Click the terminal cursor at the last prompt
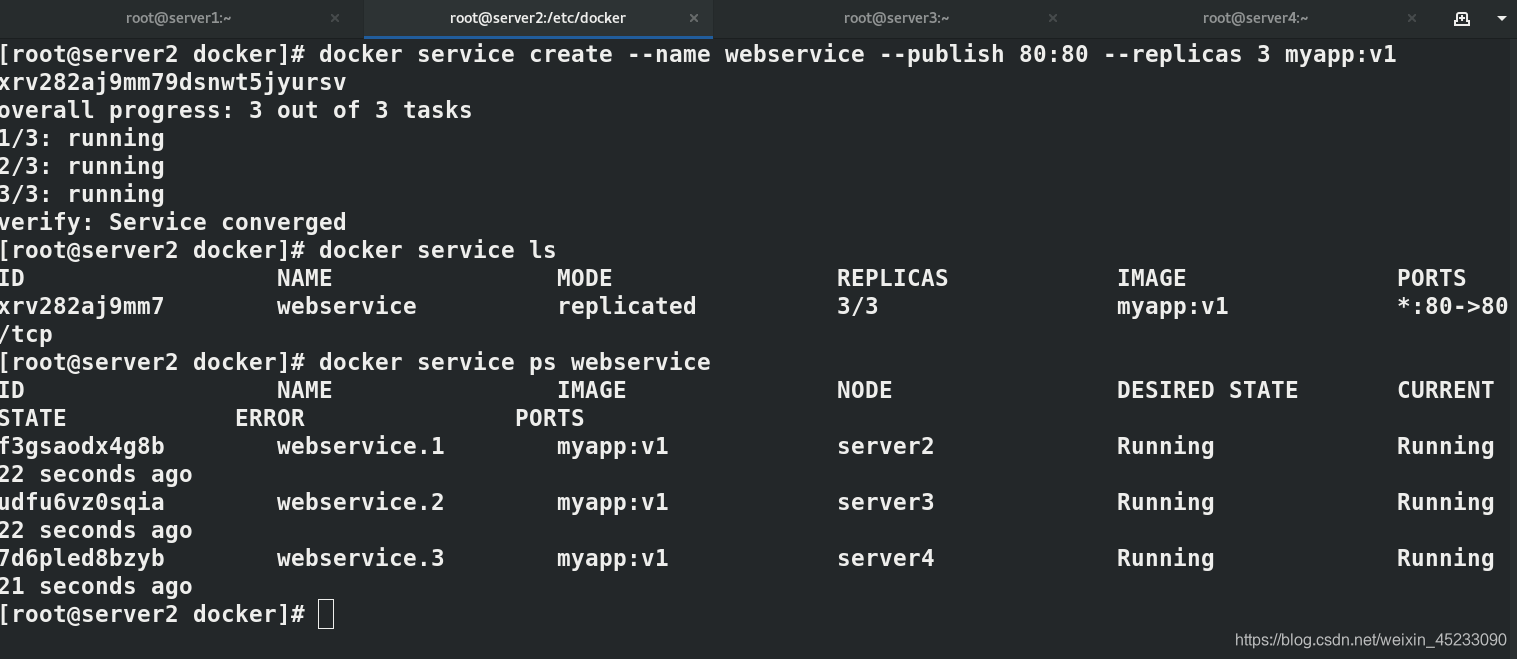The height and width of the screenshot is (659, 1517). [x=326, y=614]
